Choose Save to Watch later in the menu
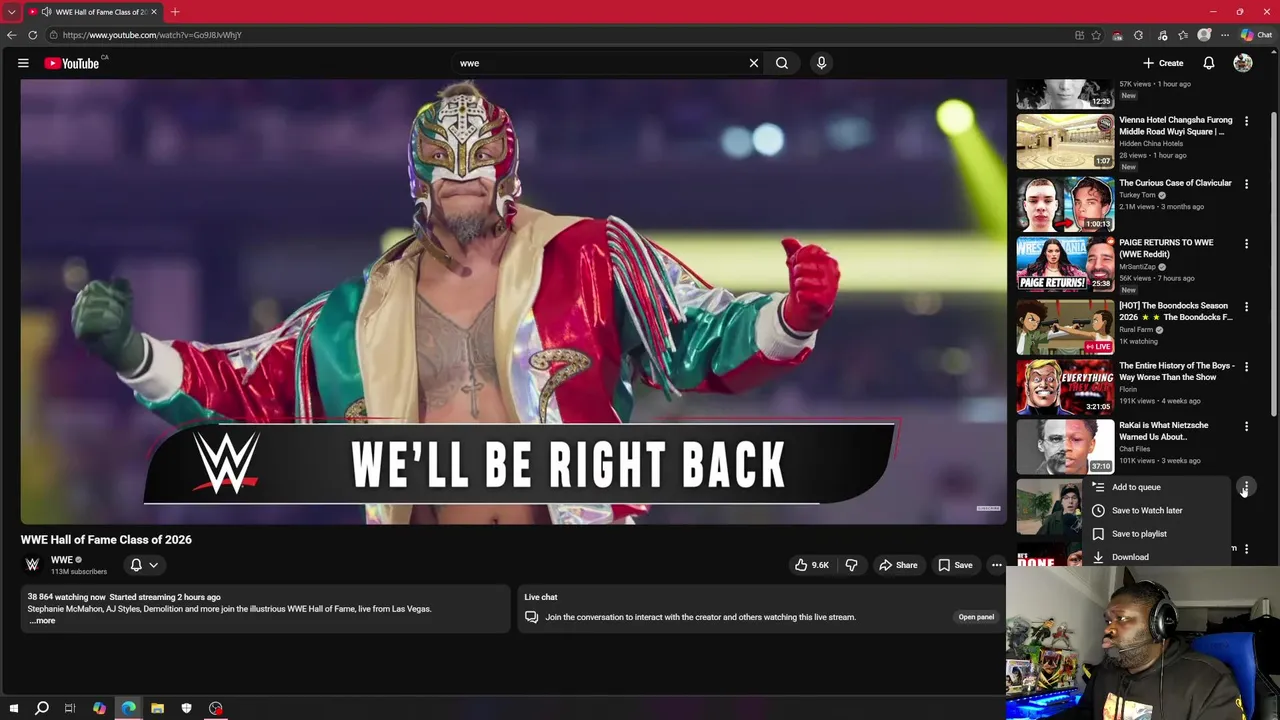The height and width of the screenshot is (720, 1280). (1156, 510)
